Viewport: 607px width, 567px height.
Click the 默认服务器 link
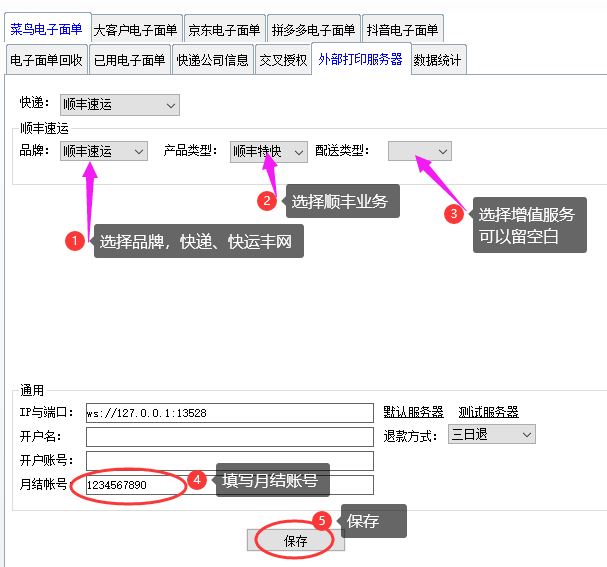413,412
